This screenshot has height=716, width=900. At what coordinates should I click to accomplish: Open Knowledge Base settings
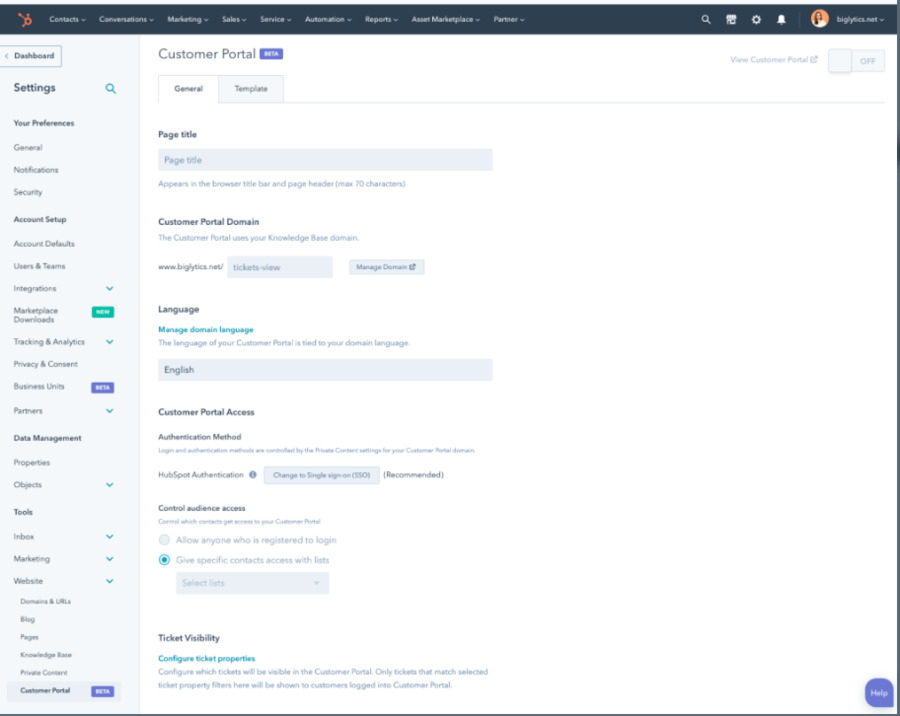(46, 655)
